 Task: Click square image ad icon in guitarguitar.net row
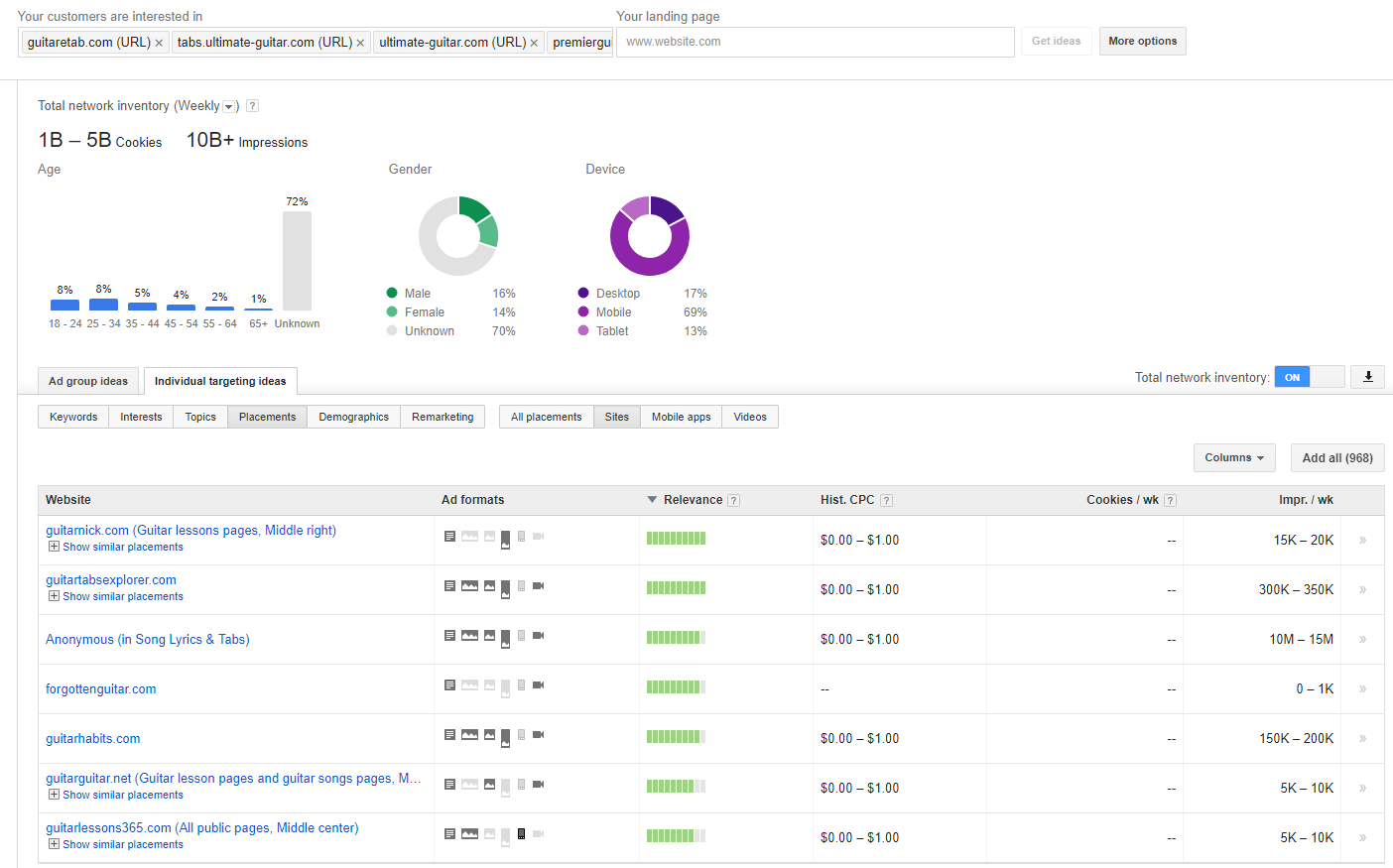(489, 784)
